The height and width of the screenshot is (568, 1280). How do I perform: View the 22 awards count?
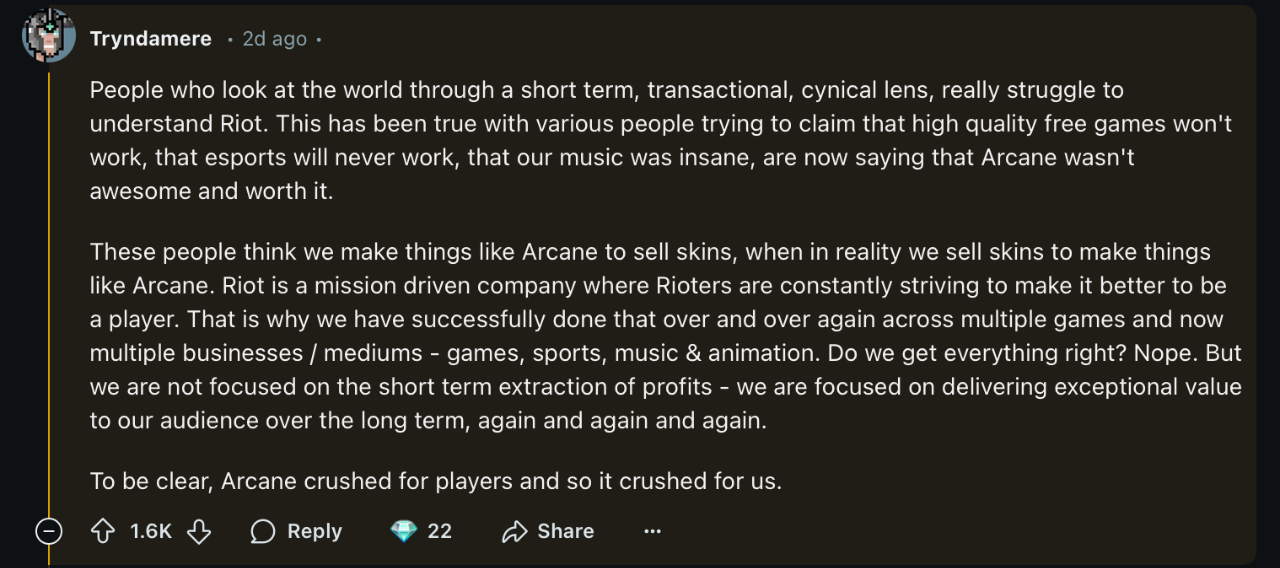pos(440,532)
